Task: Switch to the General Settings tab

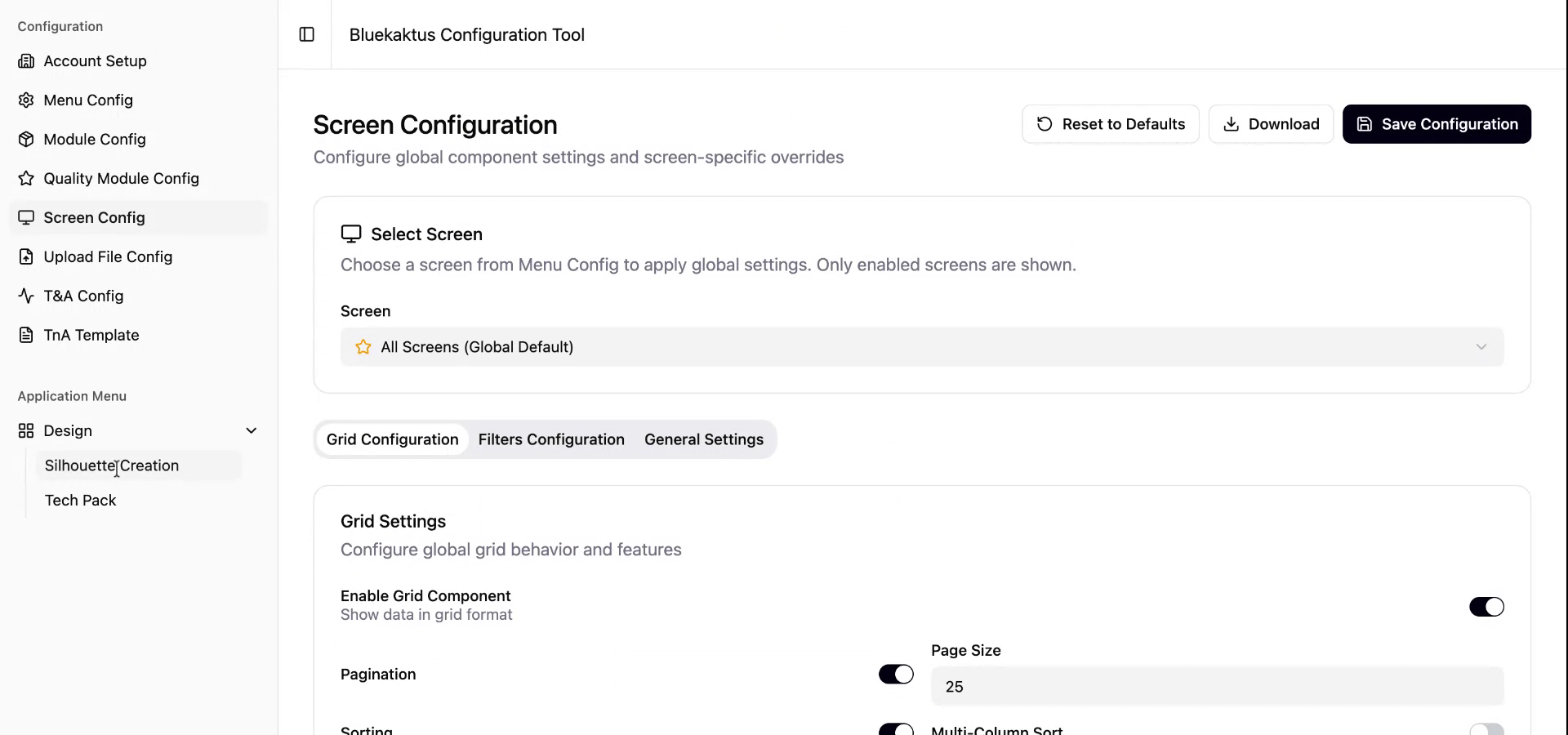Action: coord(703,440)
